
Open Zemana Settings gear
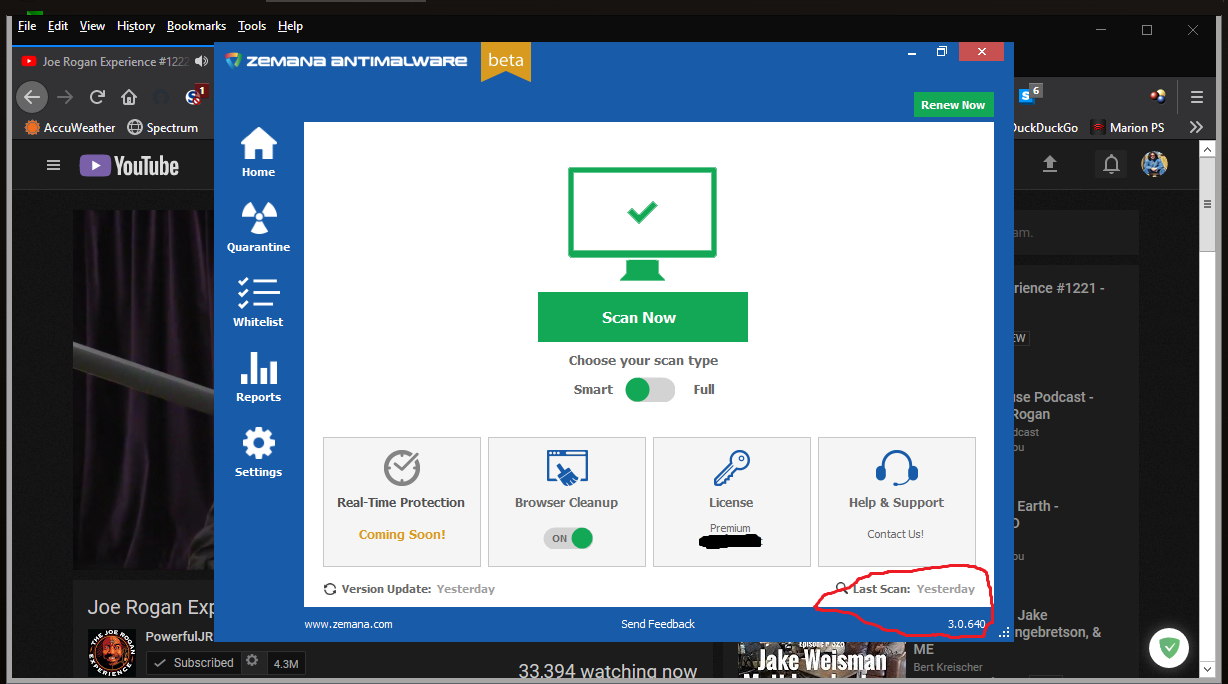tap(258, 452)
